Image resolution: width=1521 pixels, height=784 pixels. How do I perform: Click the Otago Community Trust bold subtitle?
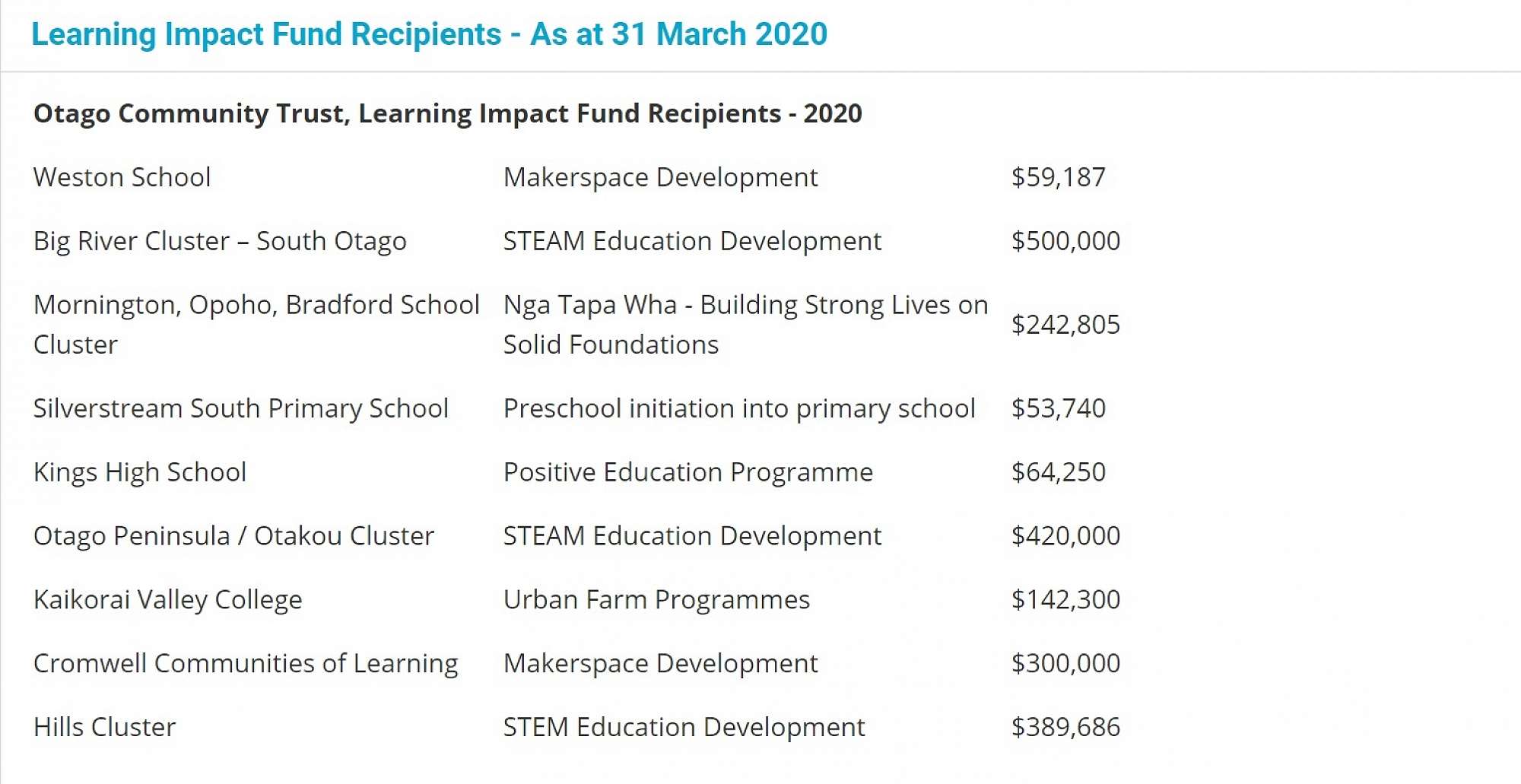point(447,113)
